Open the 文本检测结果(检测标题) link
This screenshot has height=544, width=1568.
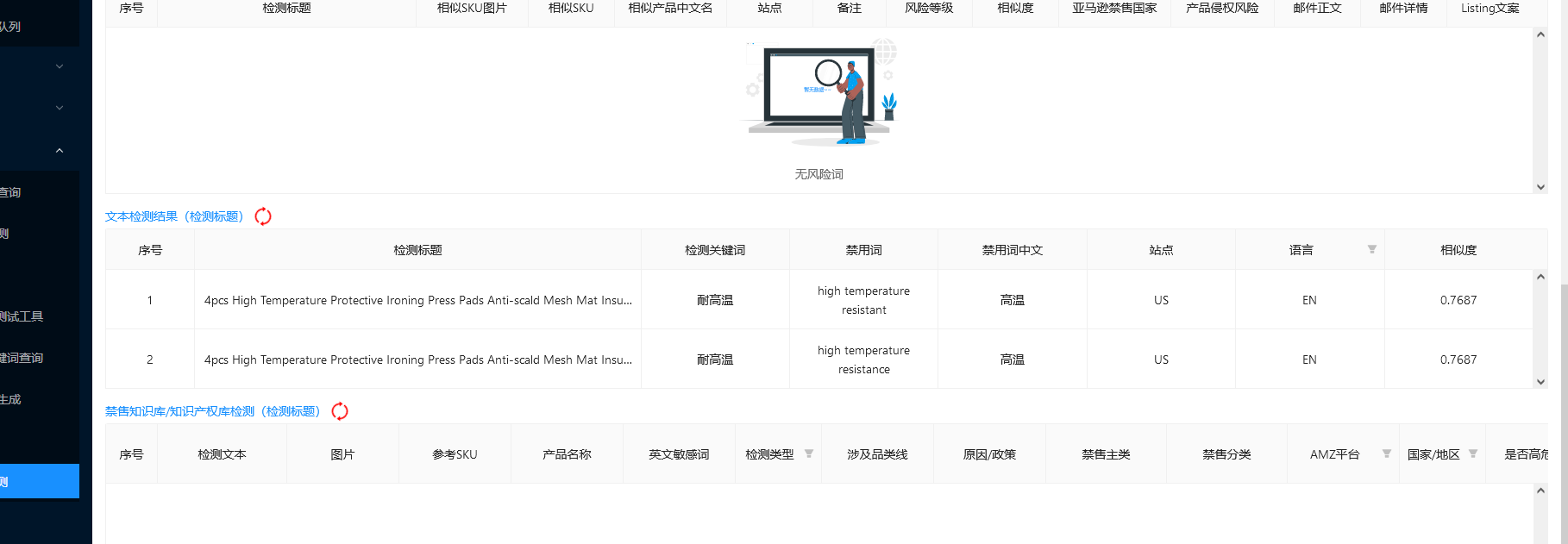pos(174,216)
